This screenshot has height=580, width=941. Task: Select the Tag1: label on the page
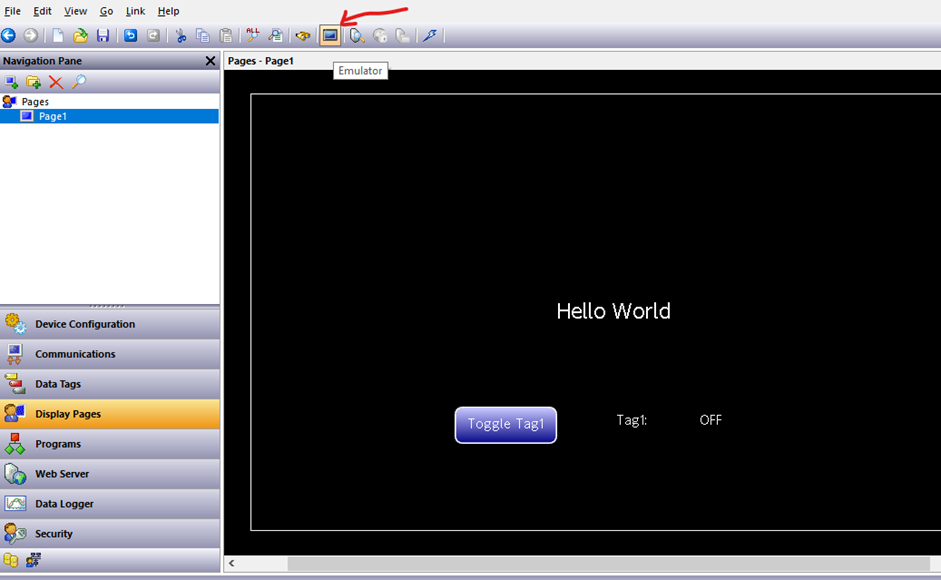click(x=632, y=420)
